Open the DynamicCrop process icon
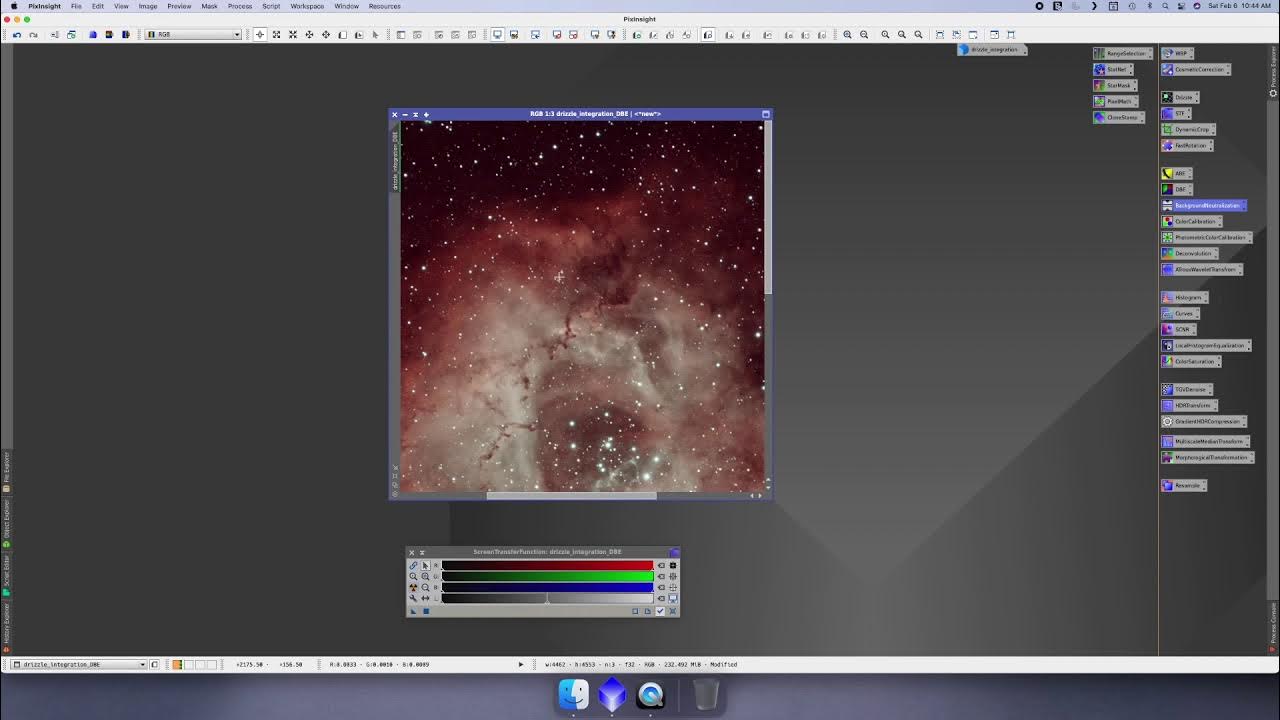The height and width of the screenshot is (720, 1280). [x=1189, y=129]
